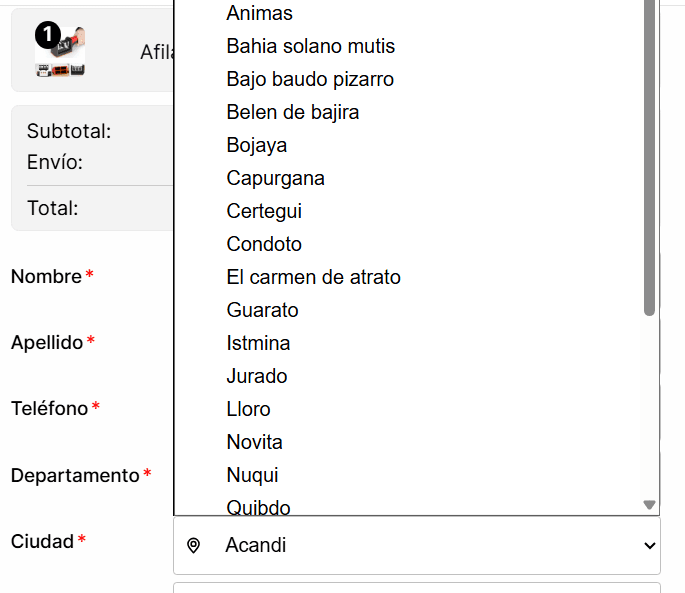This screenshot has height=593, width=685.
Task: Click the dropdown list scroll-down arrow
Action: click(x=650, y=505)
